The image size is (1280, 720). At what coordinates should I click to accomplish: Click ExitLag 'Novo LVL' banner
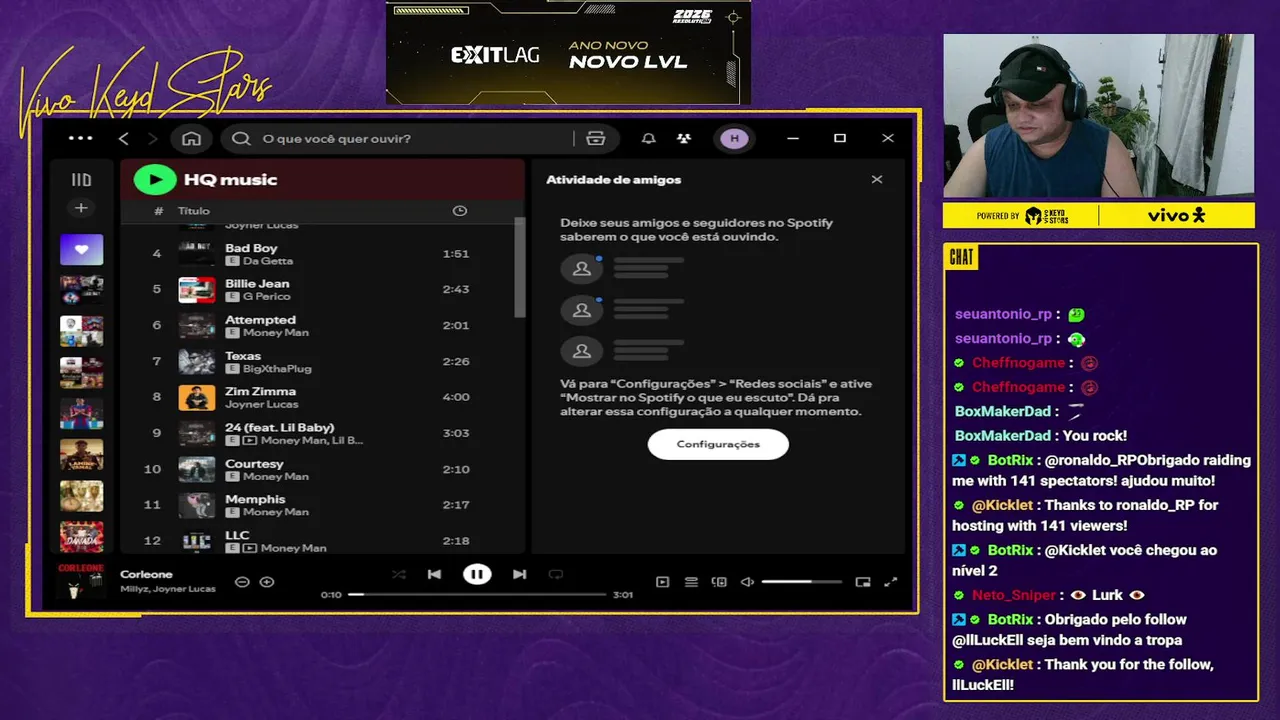(568, 52)
